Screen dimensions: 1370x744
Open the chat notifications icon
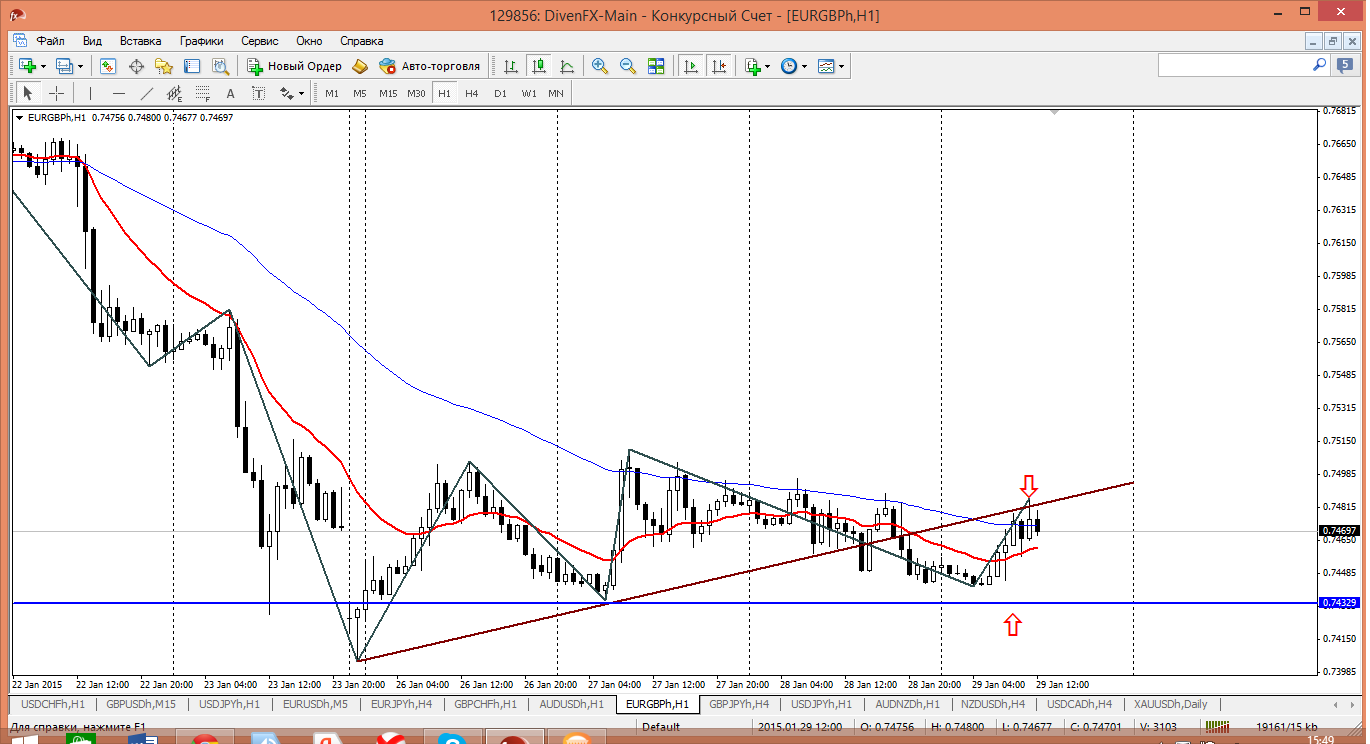click(1344, 65)
